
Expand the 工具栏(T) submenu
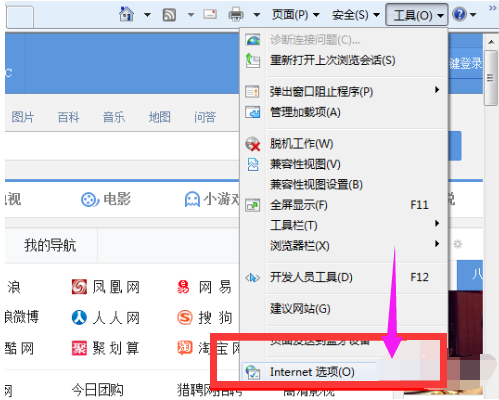pos(343,225)
